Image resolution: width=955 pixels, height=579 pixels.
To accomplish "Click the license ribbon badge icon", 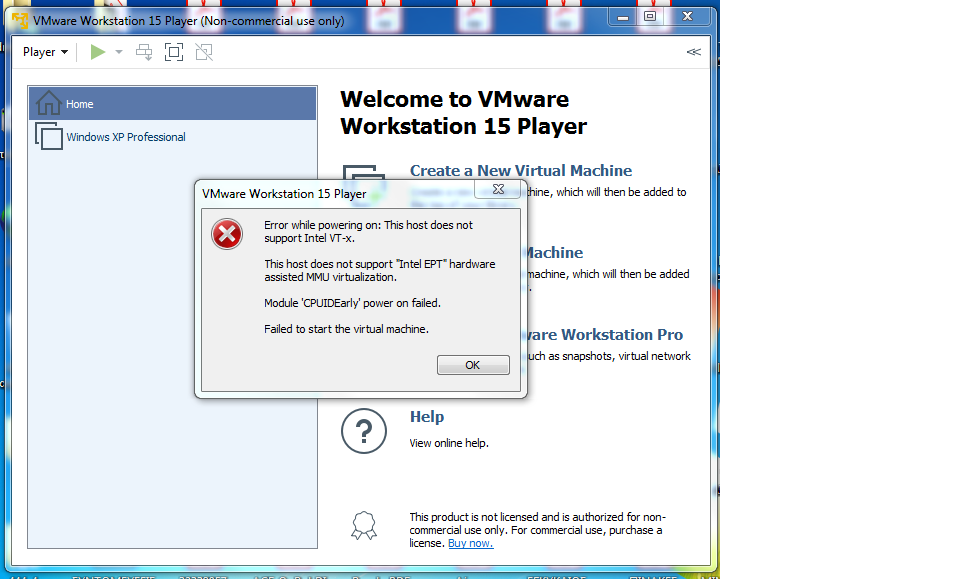I will (x=364, y=525).
